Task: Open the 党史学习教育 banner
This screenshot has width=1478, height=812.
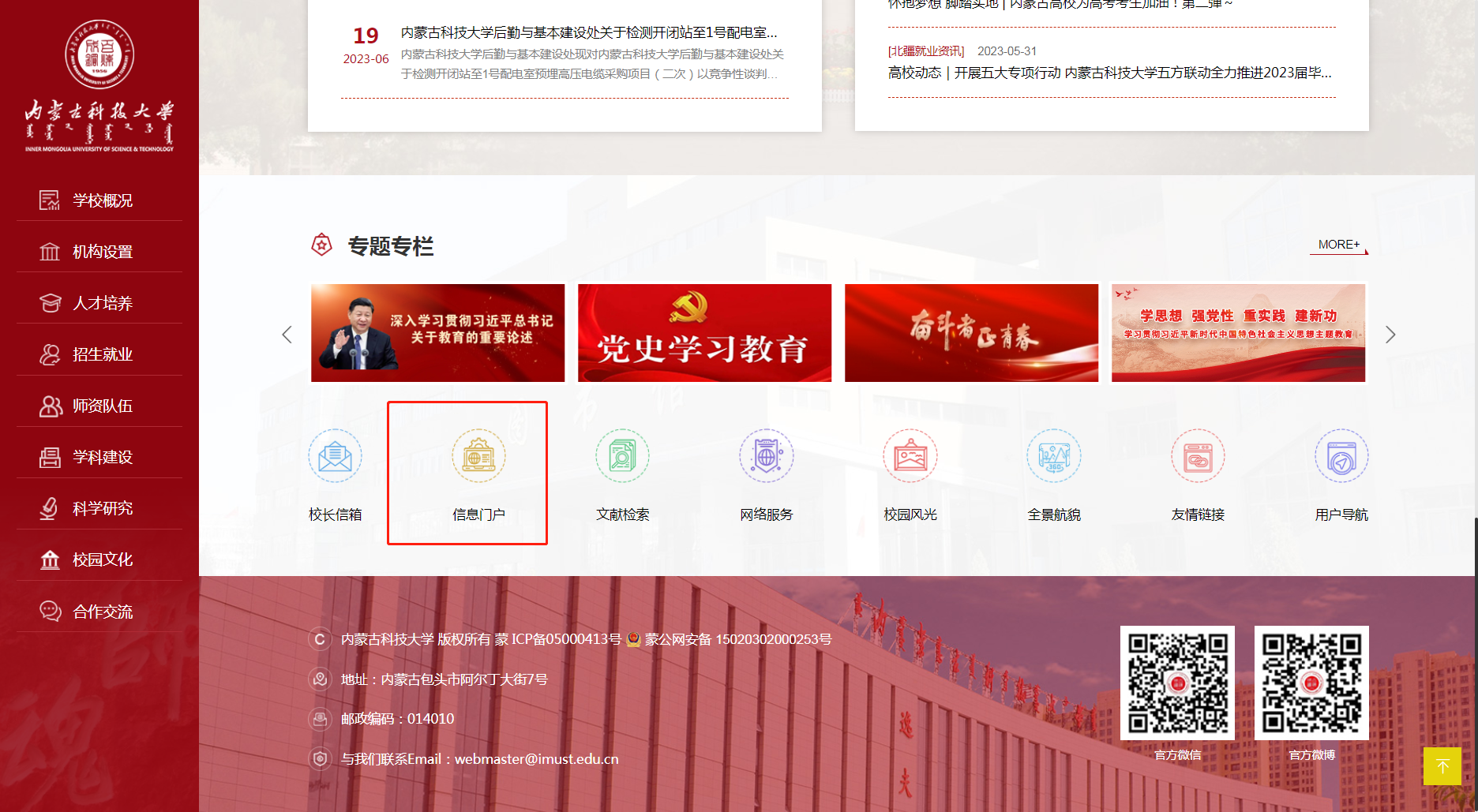Action: click(x=703, y=332)
